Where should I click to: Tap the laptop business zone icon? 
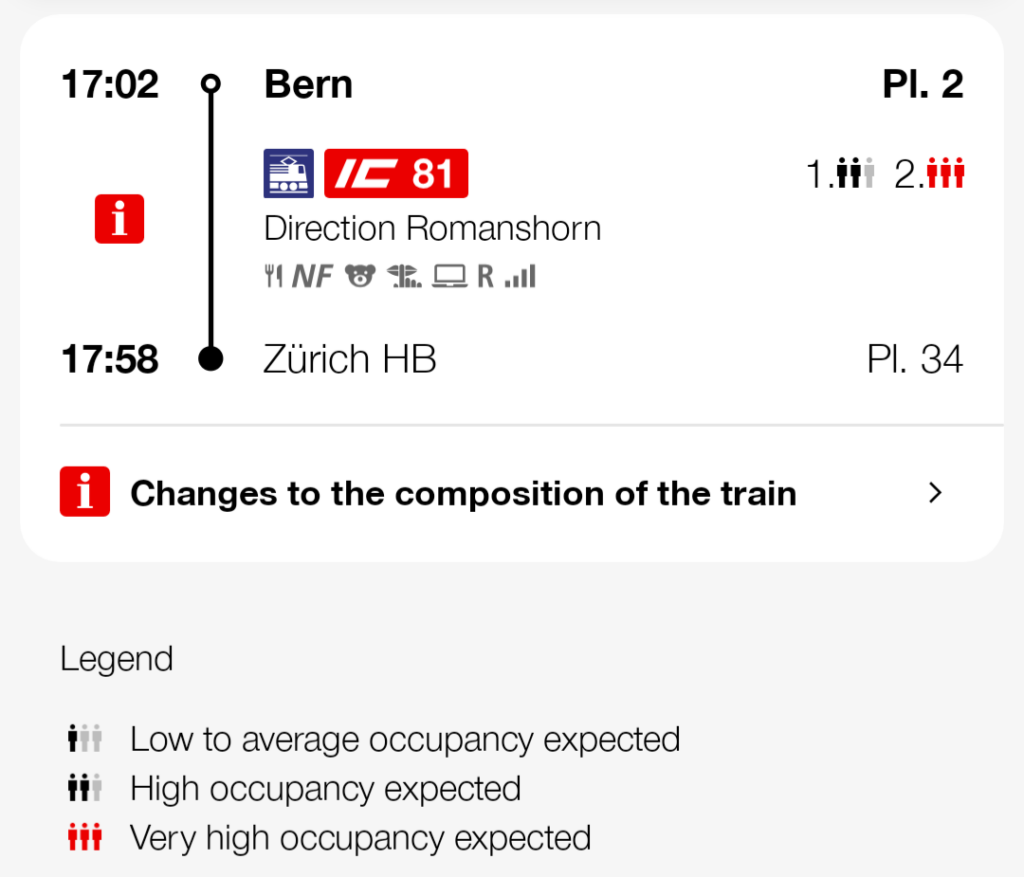449,277
